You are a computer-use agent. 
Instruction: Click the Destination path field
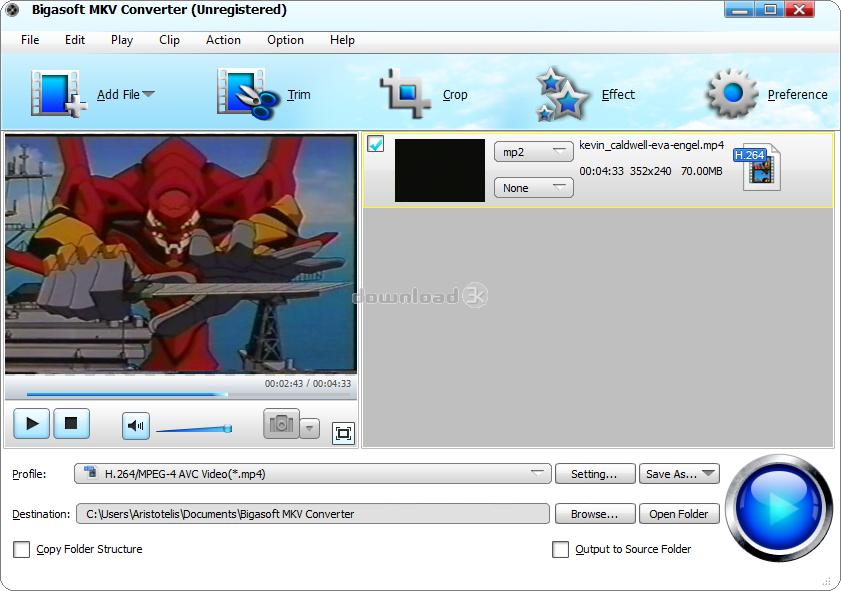[x=313, y=514]
